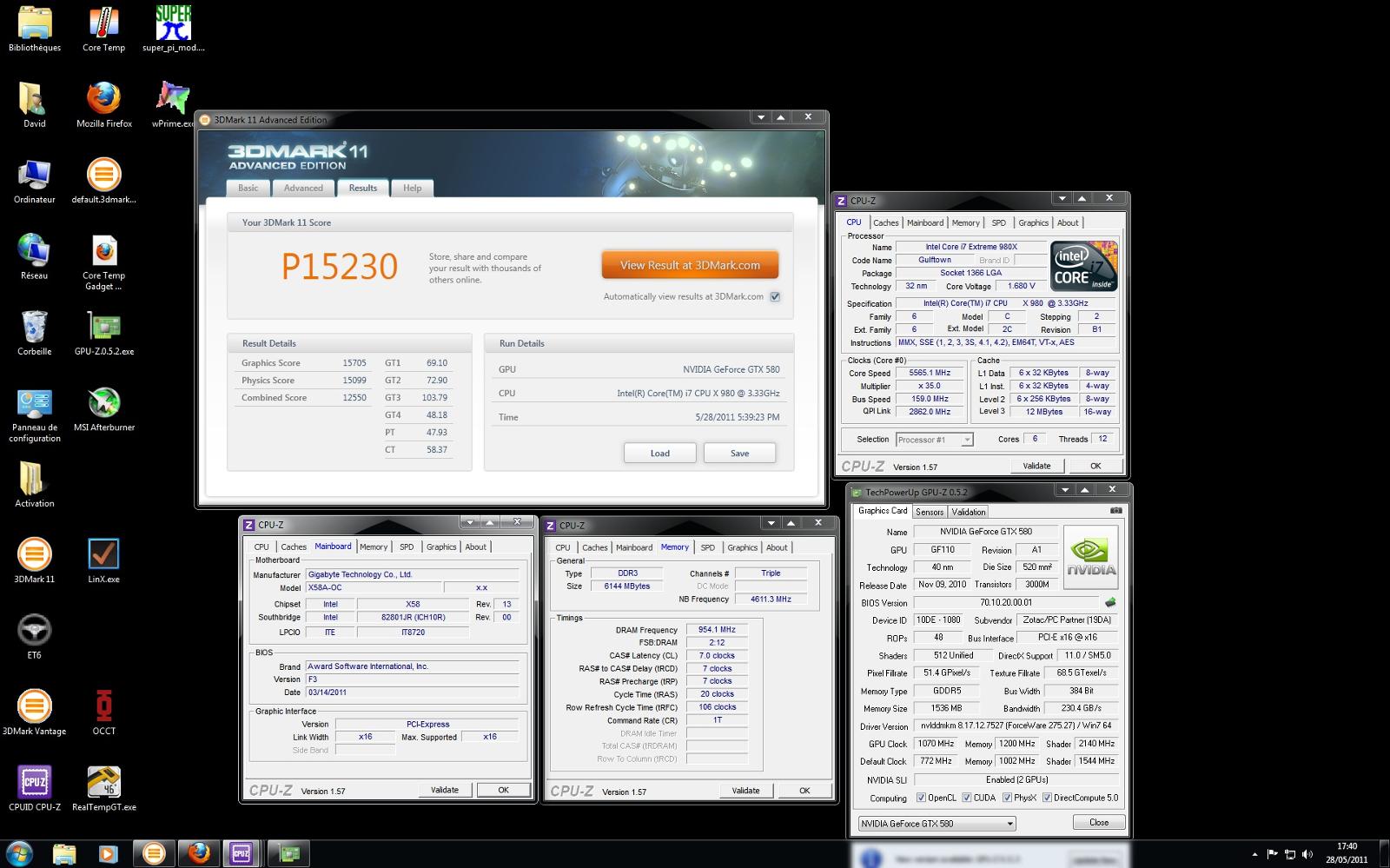Open the David folder icon
The height and width of the screenshot is (868, 1390).
(35, 105)
